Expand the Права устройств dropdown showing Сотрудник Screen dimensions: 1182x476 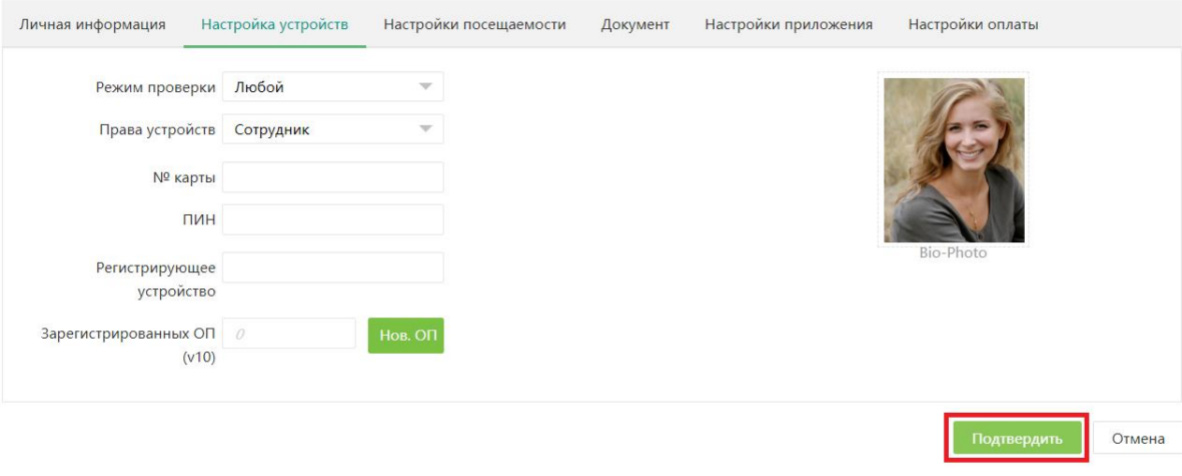coord(320,129)
